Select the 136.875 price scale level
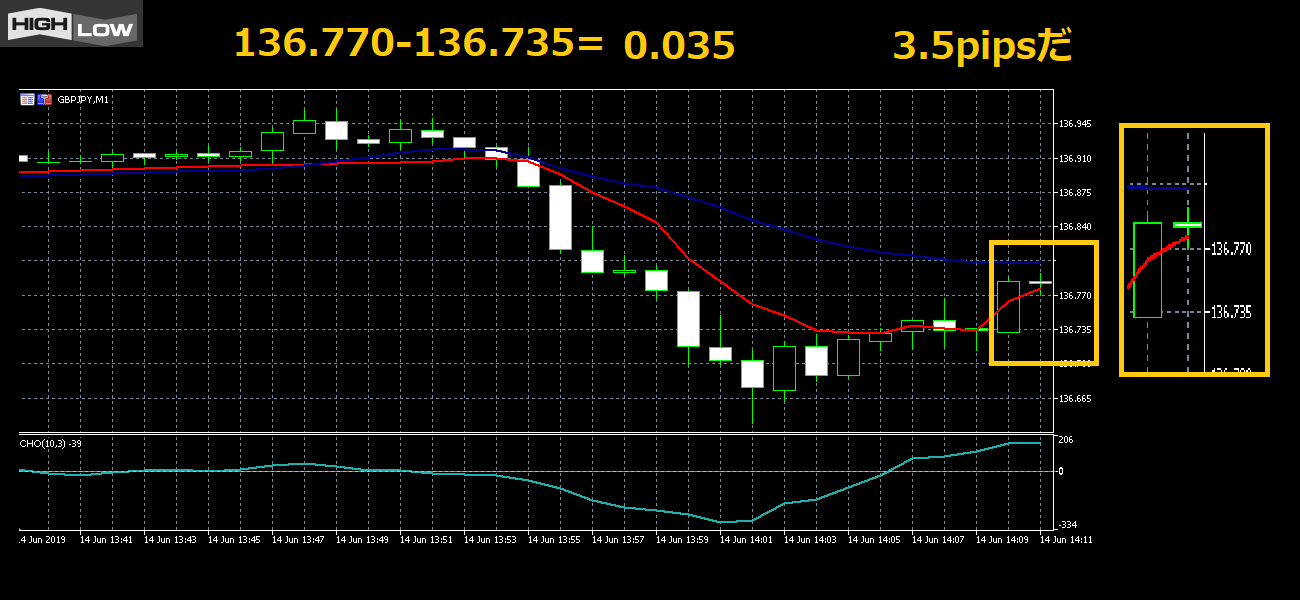Image resolution: width=1300 pixels, height=600 pixels. tap(1076, 193)
